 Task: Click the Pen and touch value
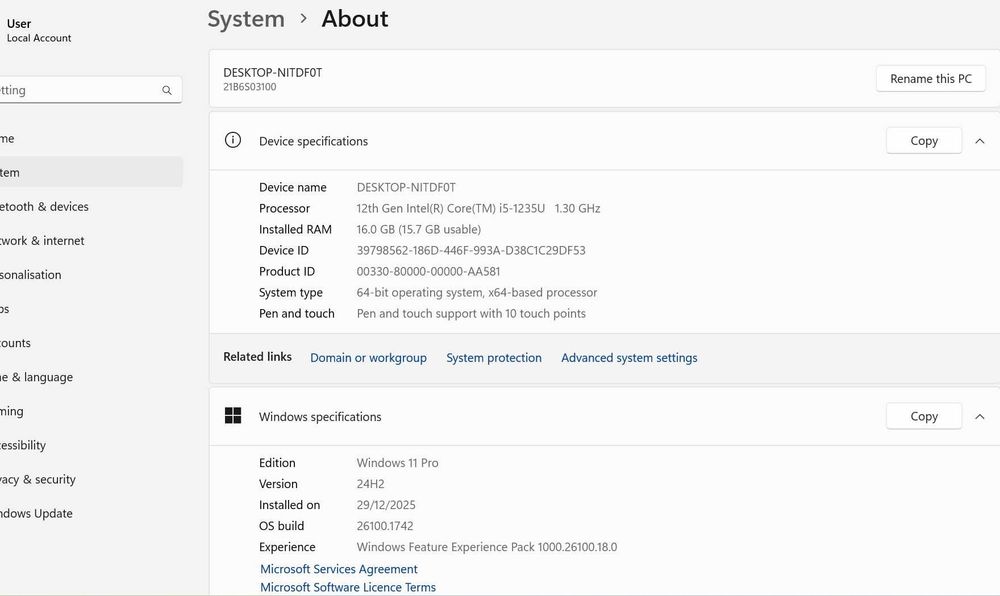coord(471,314)
